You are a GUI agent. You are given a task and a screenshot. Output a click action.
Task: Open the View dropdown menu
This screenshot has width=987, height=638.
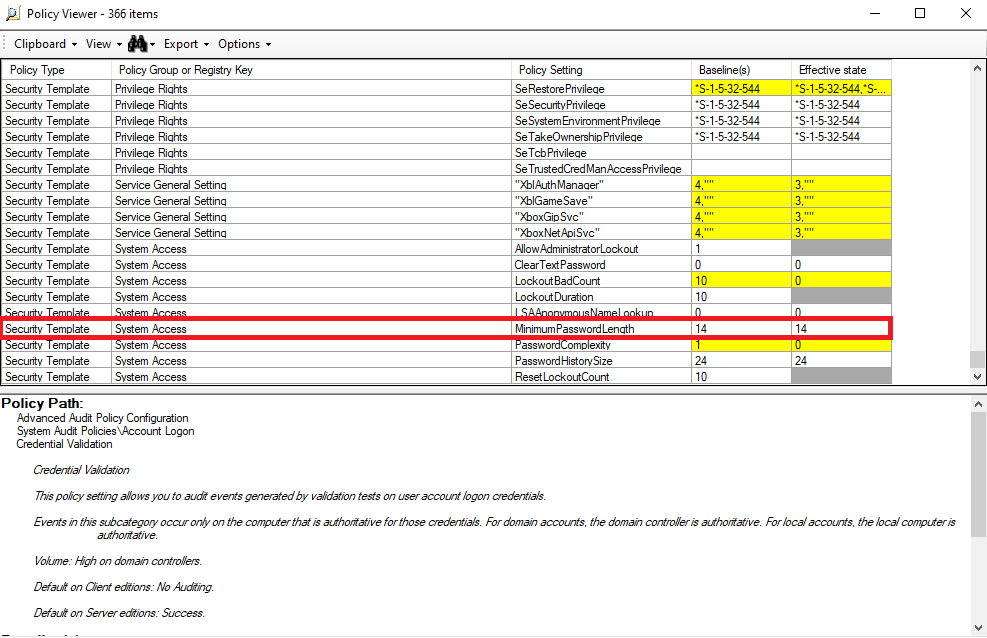(x=103, y=44)
